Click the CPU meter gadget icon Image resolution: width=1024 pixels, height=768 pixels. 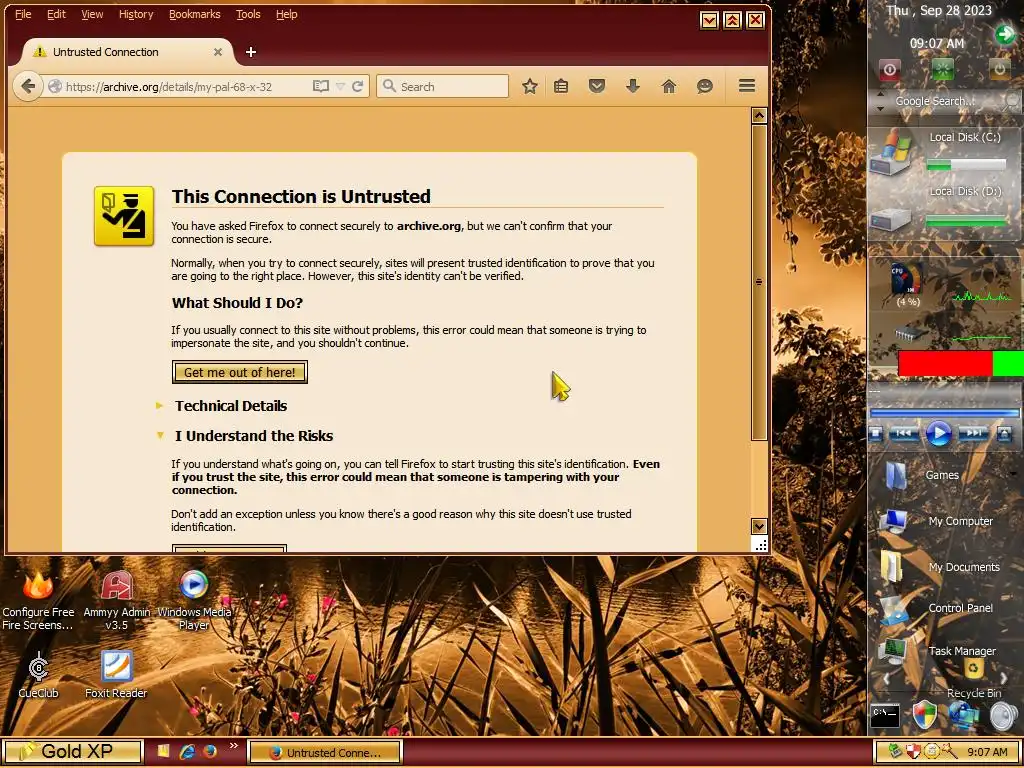907,281
